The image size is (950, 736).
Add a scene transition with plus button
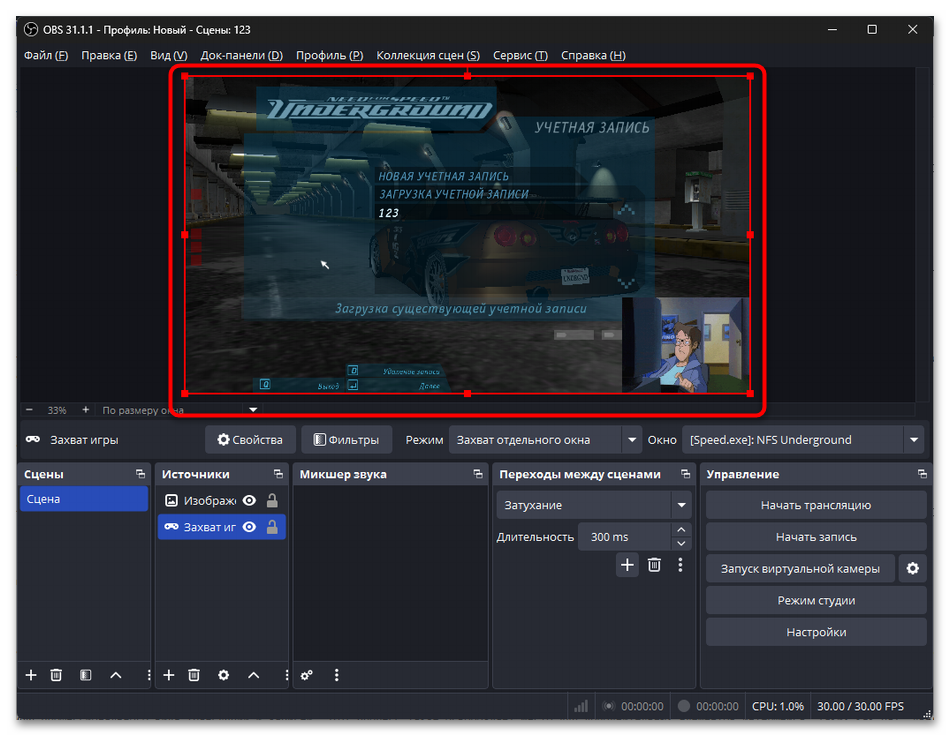[x=627, y=565]
